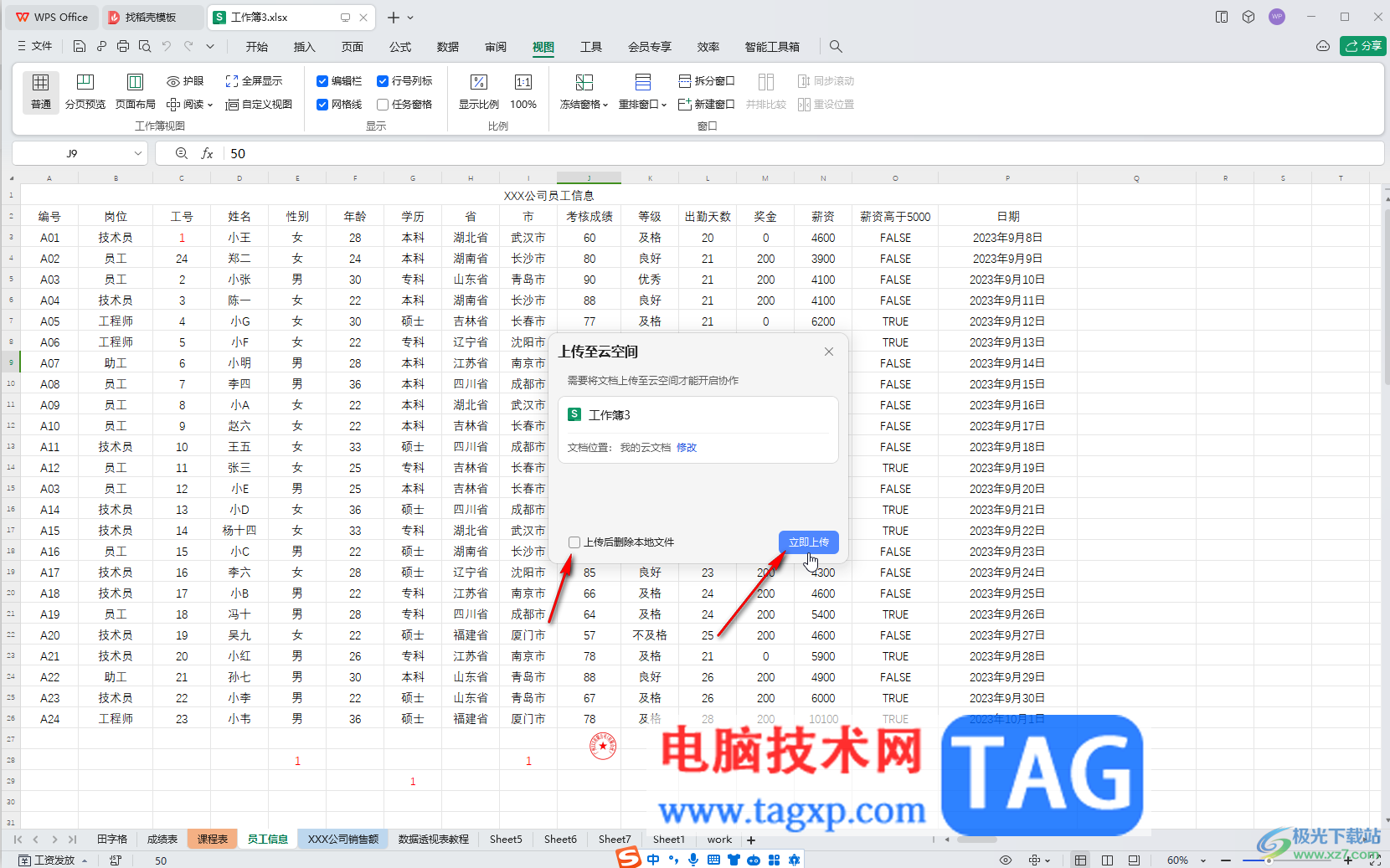Screen dimensions: 1390x868
Task: Open Page Break Preview (分页预览)
Action: coord(85,91)
